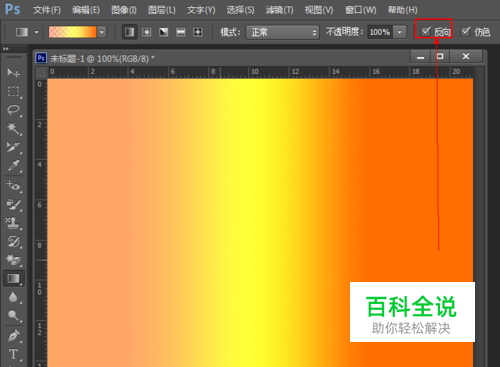Toggle the 反向 reverse checkbox

pyautogui.click(x=426, y=32)
